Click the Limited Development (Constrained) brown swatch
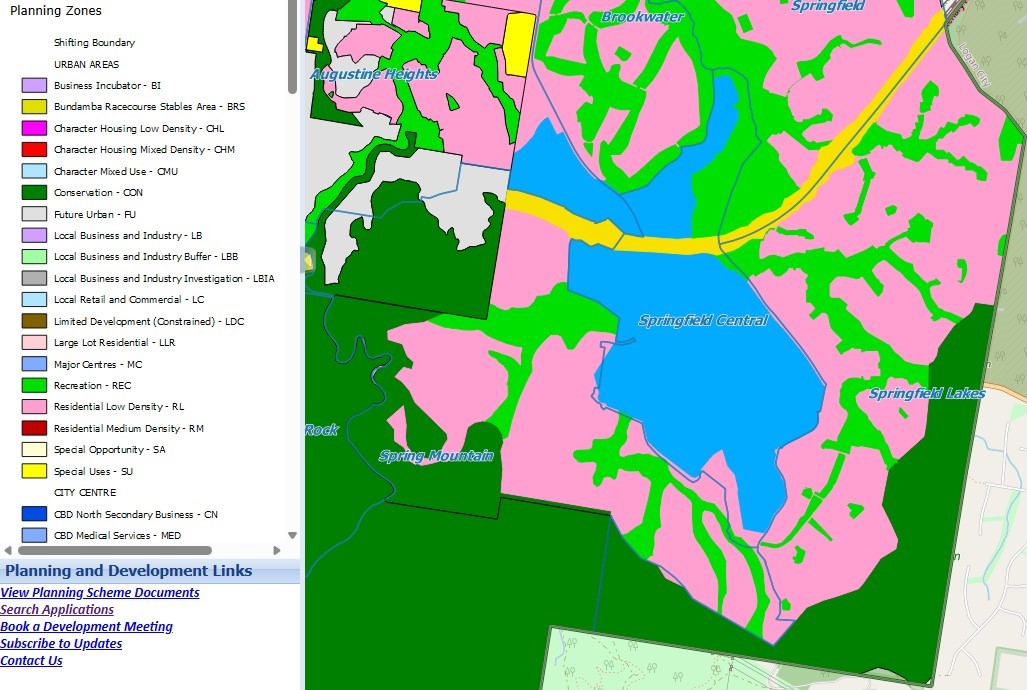 point(34,322)
